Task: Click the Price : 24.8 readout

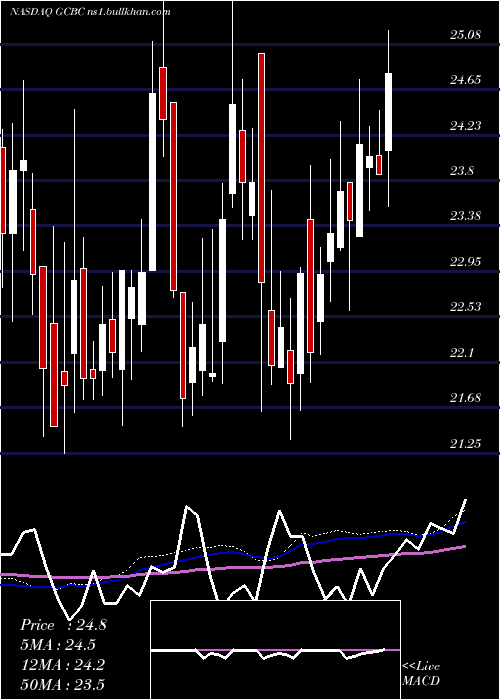Action: coord(63,625)
